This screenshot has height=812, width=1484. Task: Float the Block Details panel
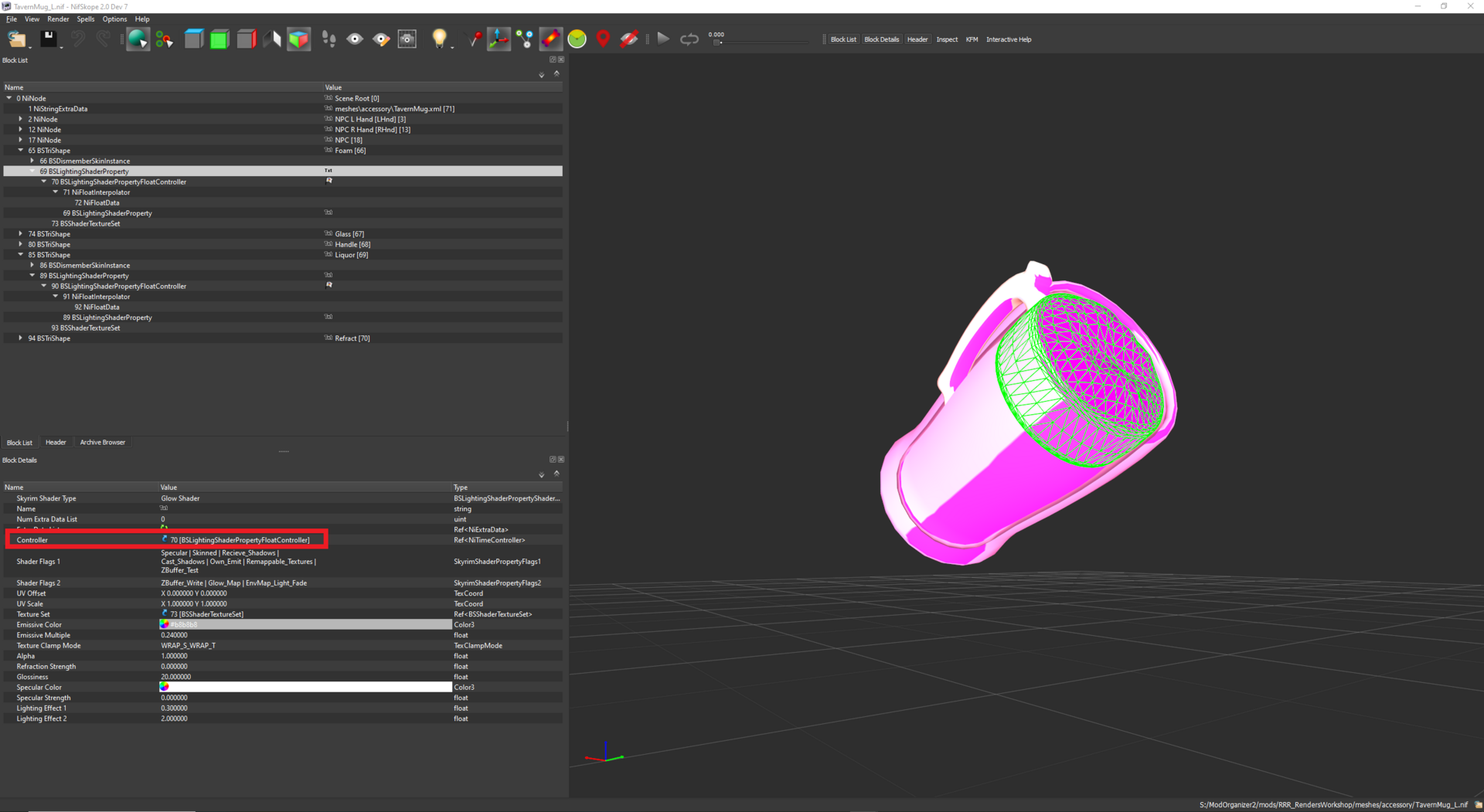pyautogui.click(x=553, y=459)
